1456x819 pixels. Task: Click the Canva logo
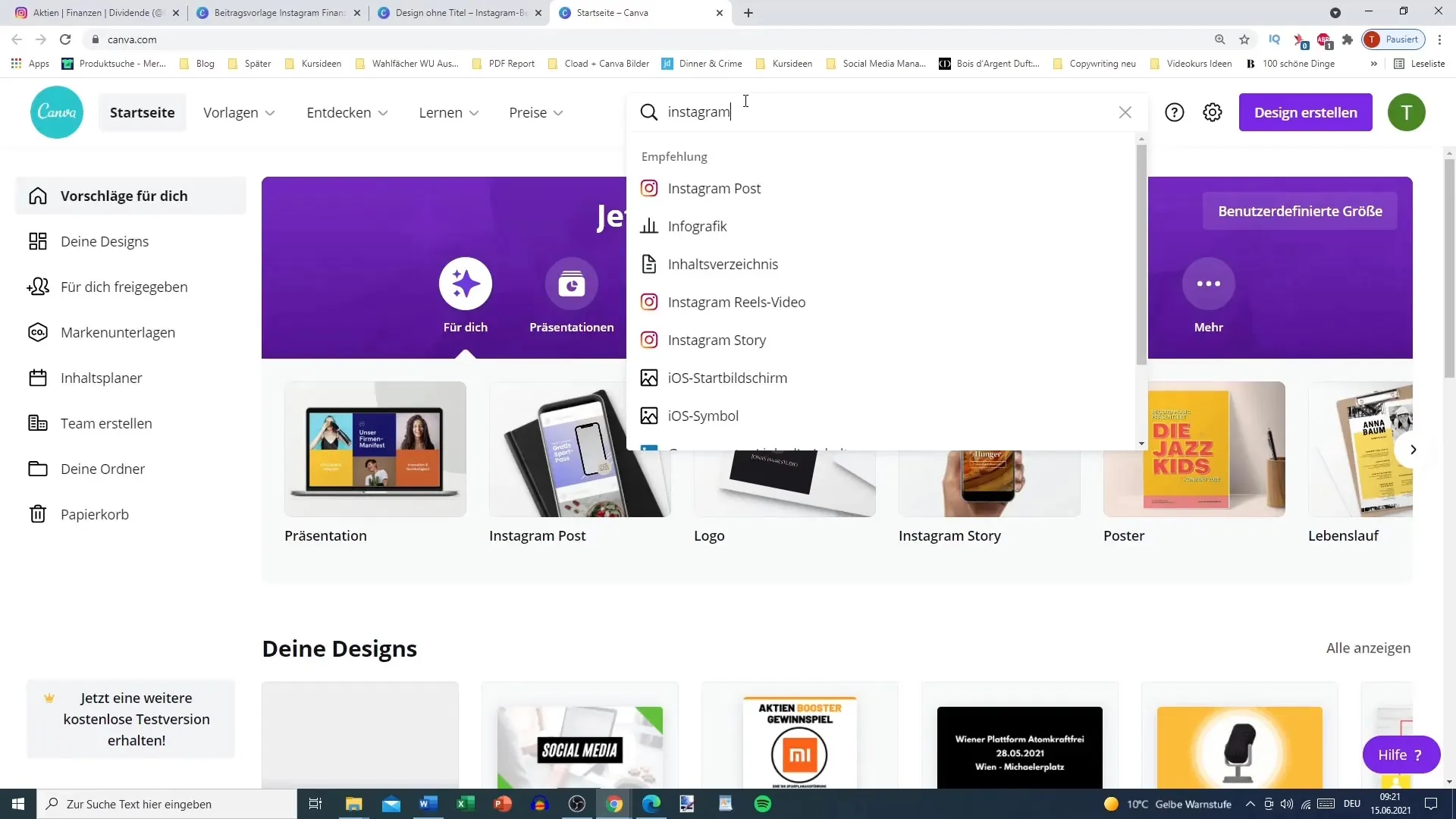(x=57, y=112)
